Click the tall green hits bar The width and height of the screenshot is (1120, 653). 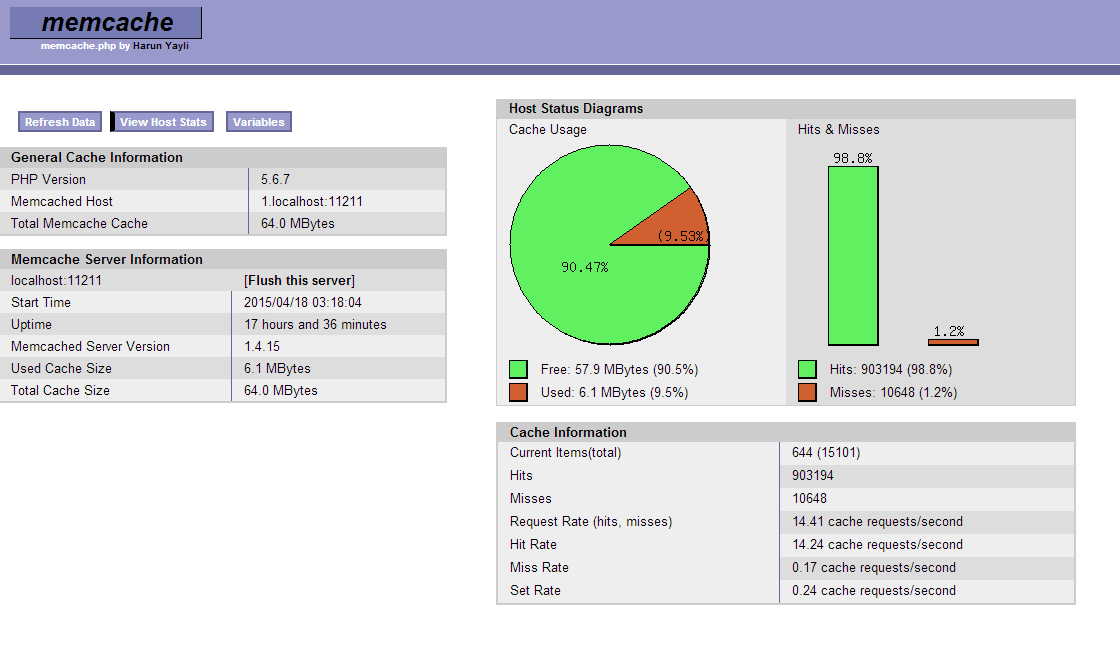(853, 256)
